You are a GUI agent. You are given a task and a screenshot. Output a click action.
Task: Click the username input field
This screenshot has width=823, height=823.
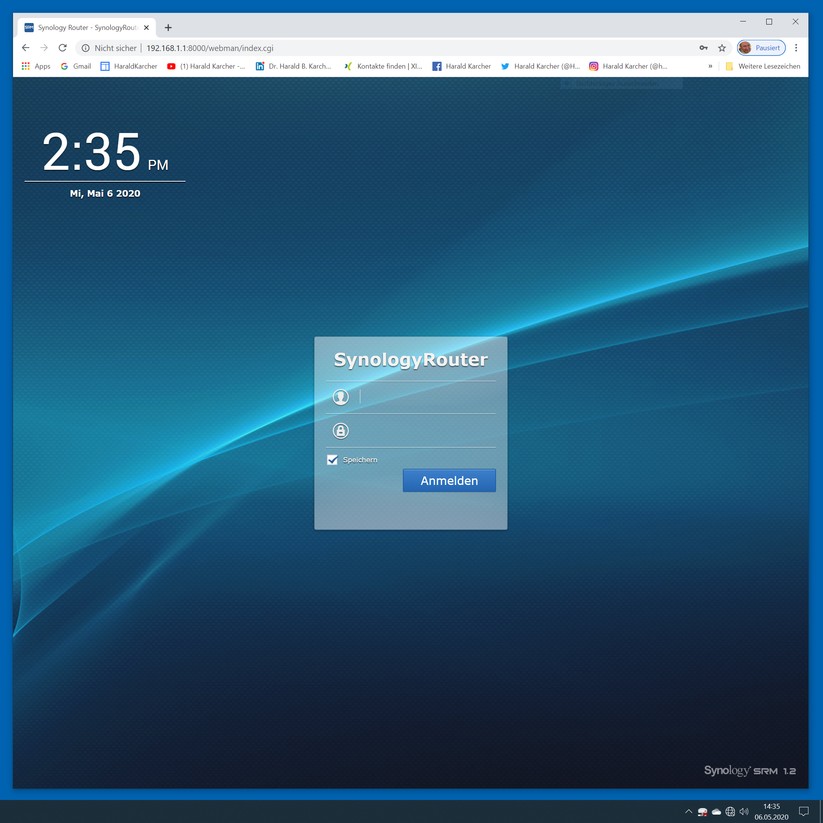point(425,397)
